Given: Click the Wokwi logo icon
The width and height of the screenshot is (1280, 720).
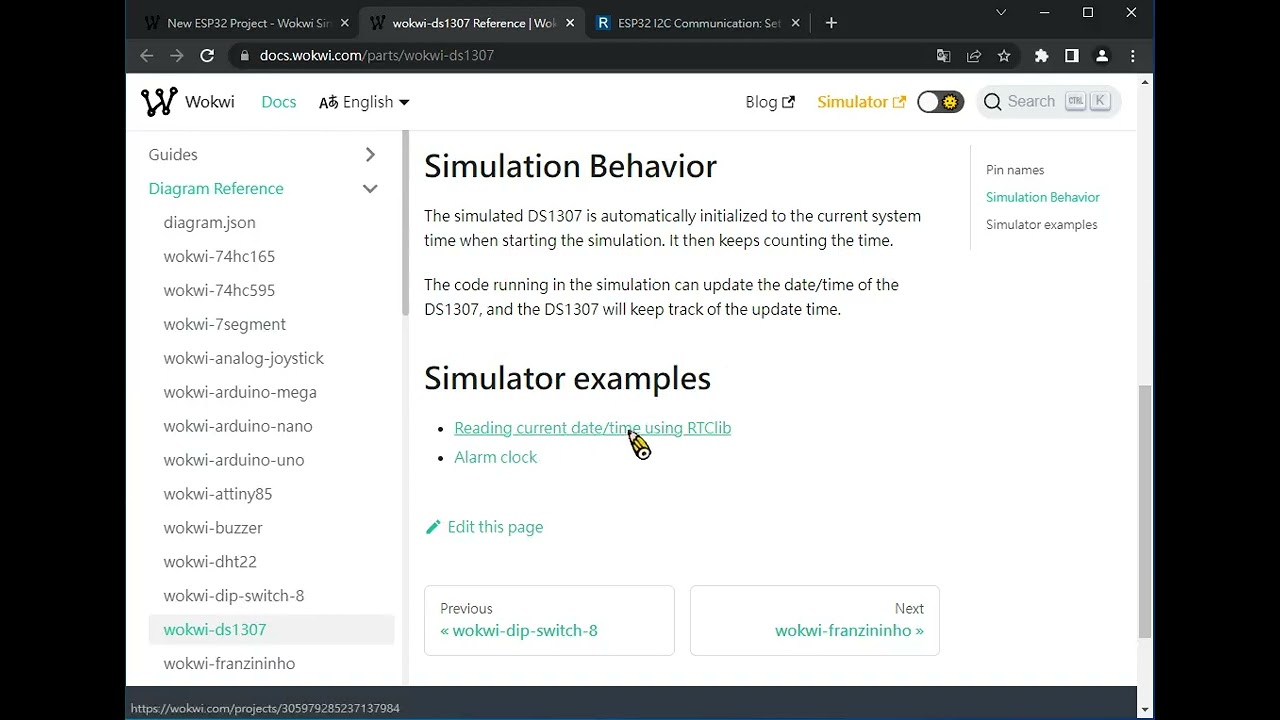Looking at the screenshot, I should (159, 102).
